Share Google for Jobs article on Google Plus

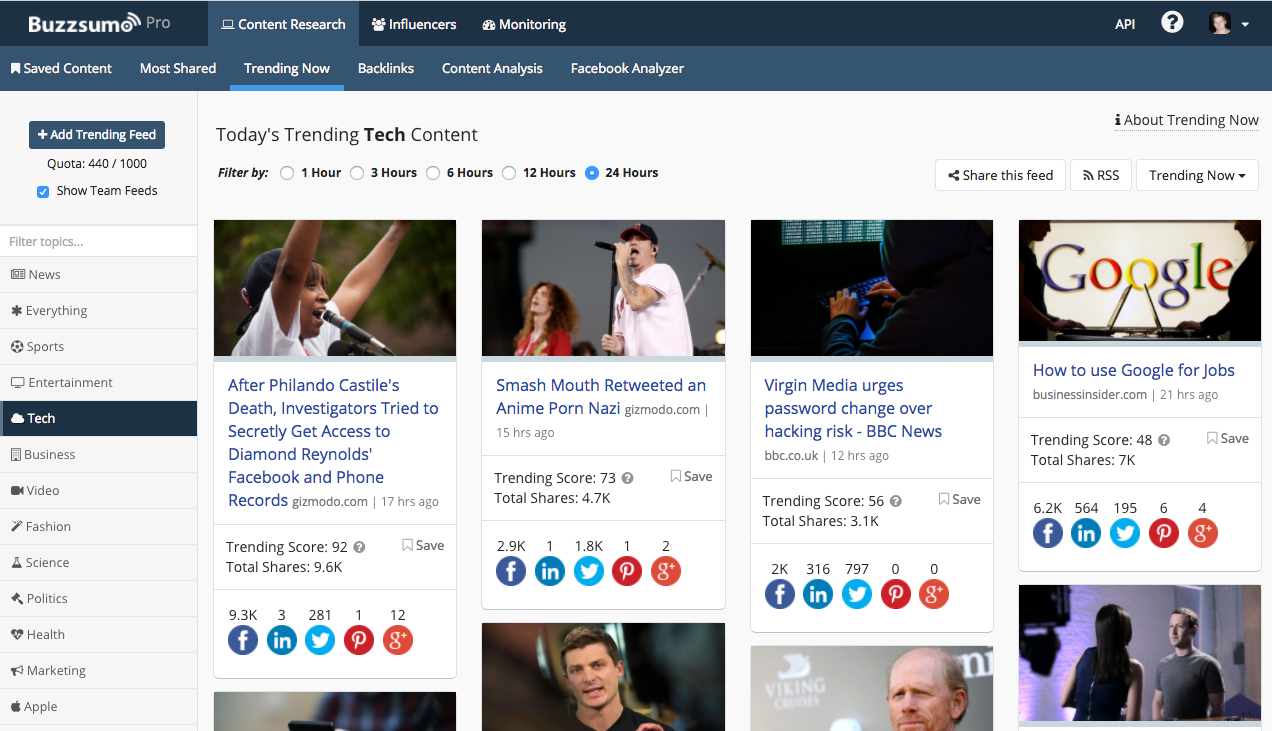[x=1203, y=533]
